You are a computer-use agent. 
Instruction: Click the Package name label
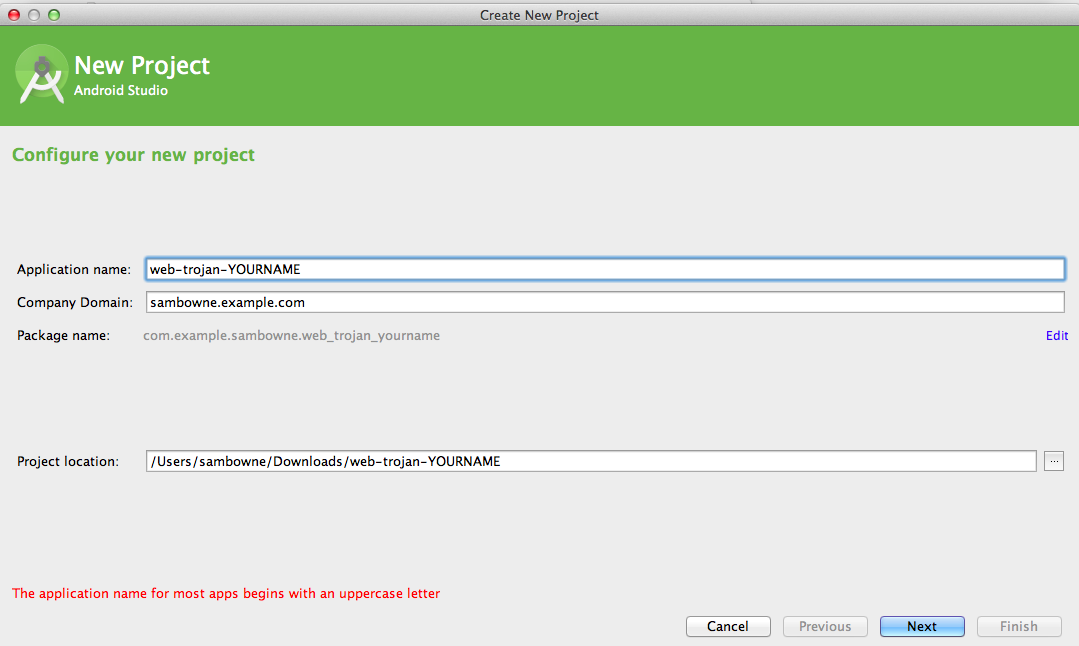pyautogui.click(x=63, y=336)
